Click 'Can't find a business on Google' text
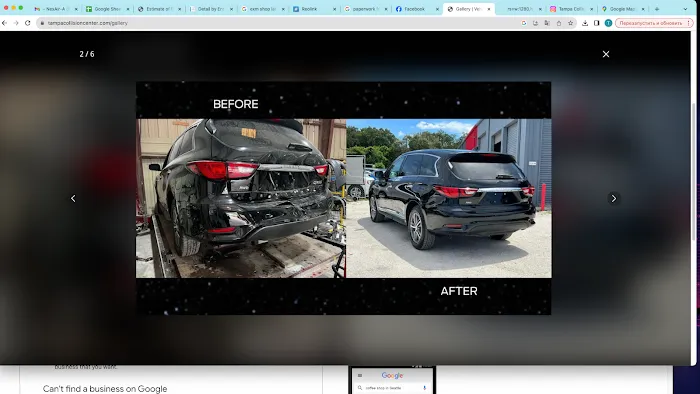This screenshot has height=394, width=700. (x=105, y=389)
